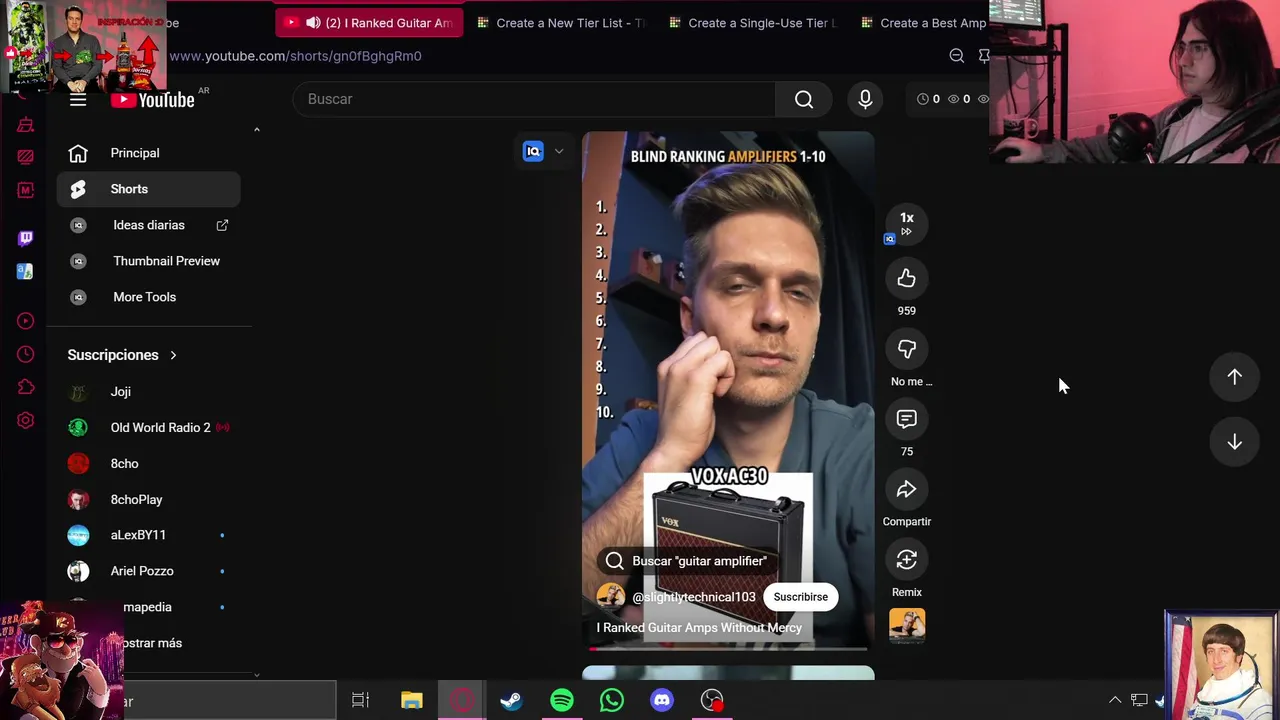The height and width of the screenshot is (720, 1280).
Task: Click the browser address bar URL
Action: pyautogui.click(x=295, y=56)
